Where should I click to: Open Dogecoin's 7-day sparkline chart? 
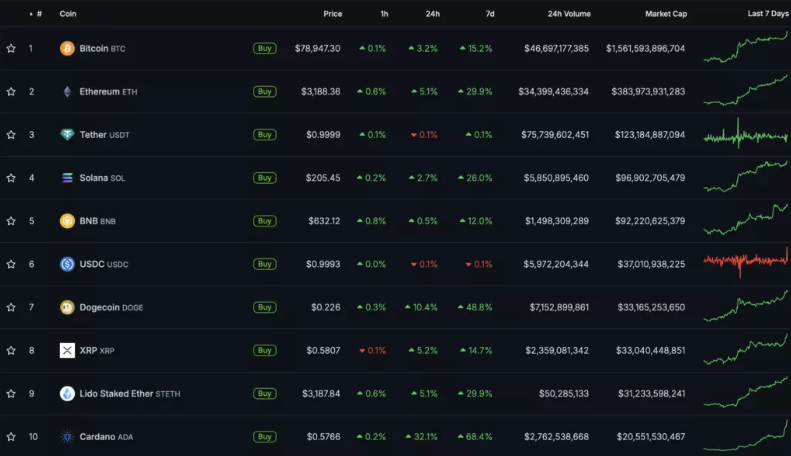click(746, 306)
